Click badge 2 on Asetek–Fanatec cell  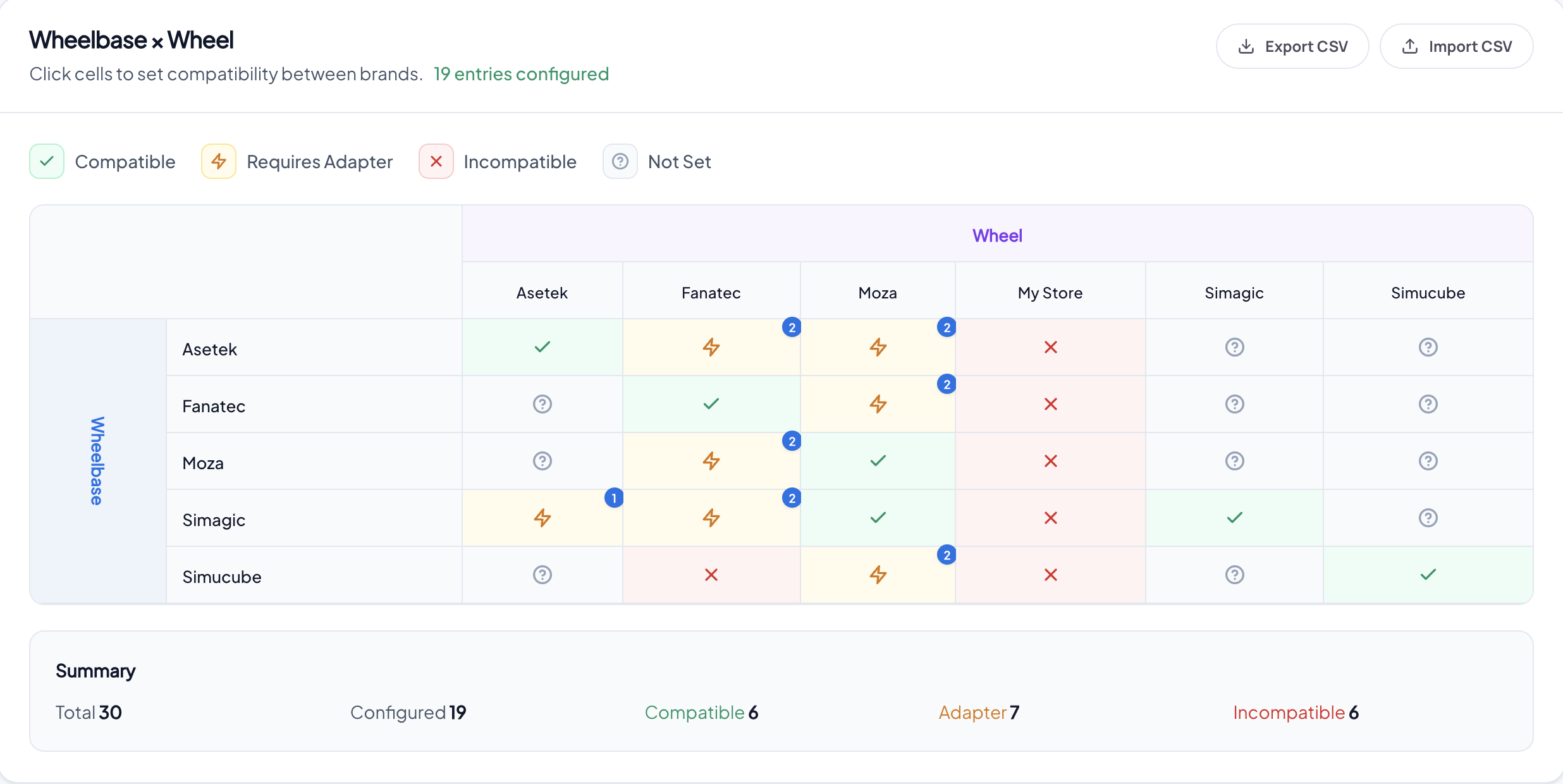point(792,328)
